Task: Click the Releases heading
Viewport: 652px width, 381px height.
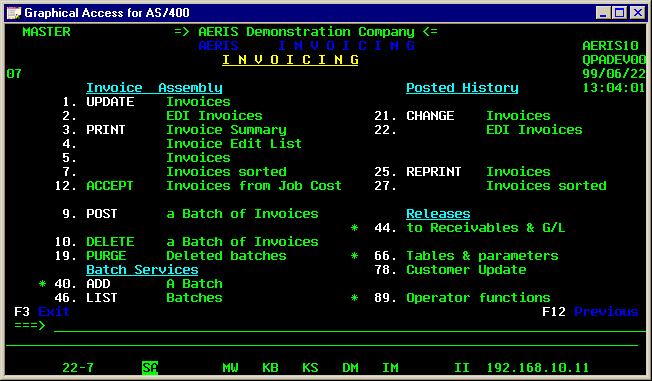Action: [x=438, y=214]
